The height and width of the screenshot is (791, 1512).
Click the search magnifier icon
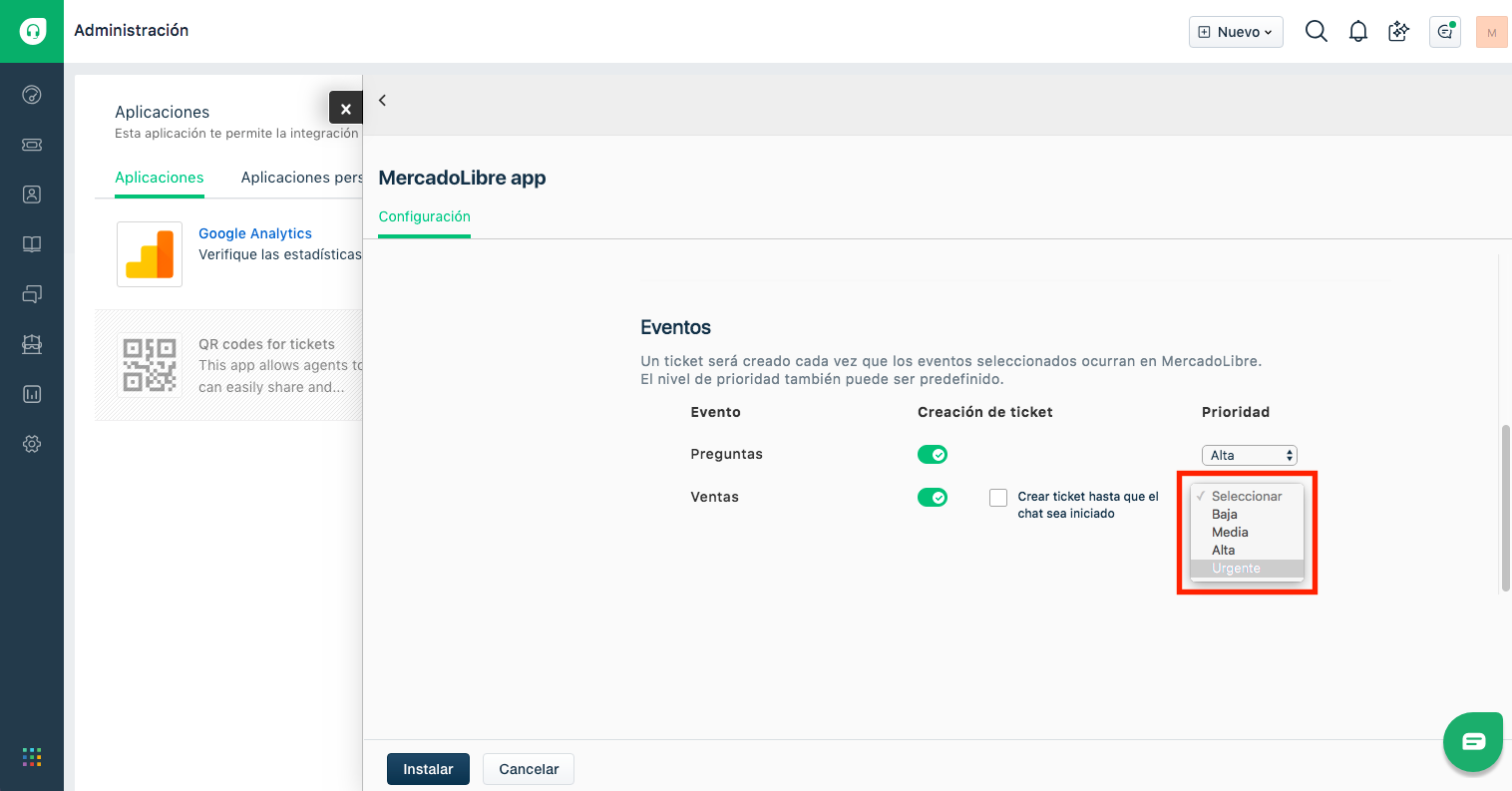(1317, 32)
